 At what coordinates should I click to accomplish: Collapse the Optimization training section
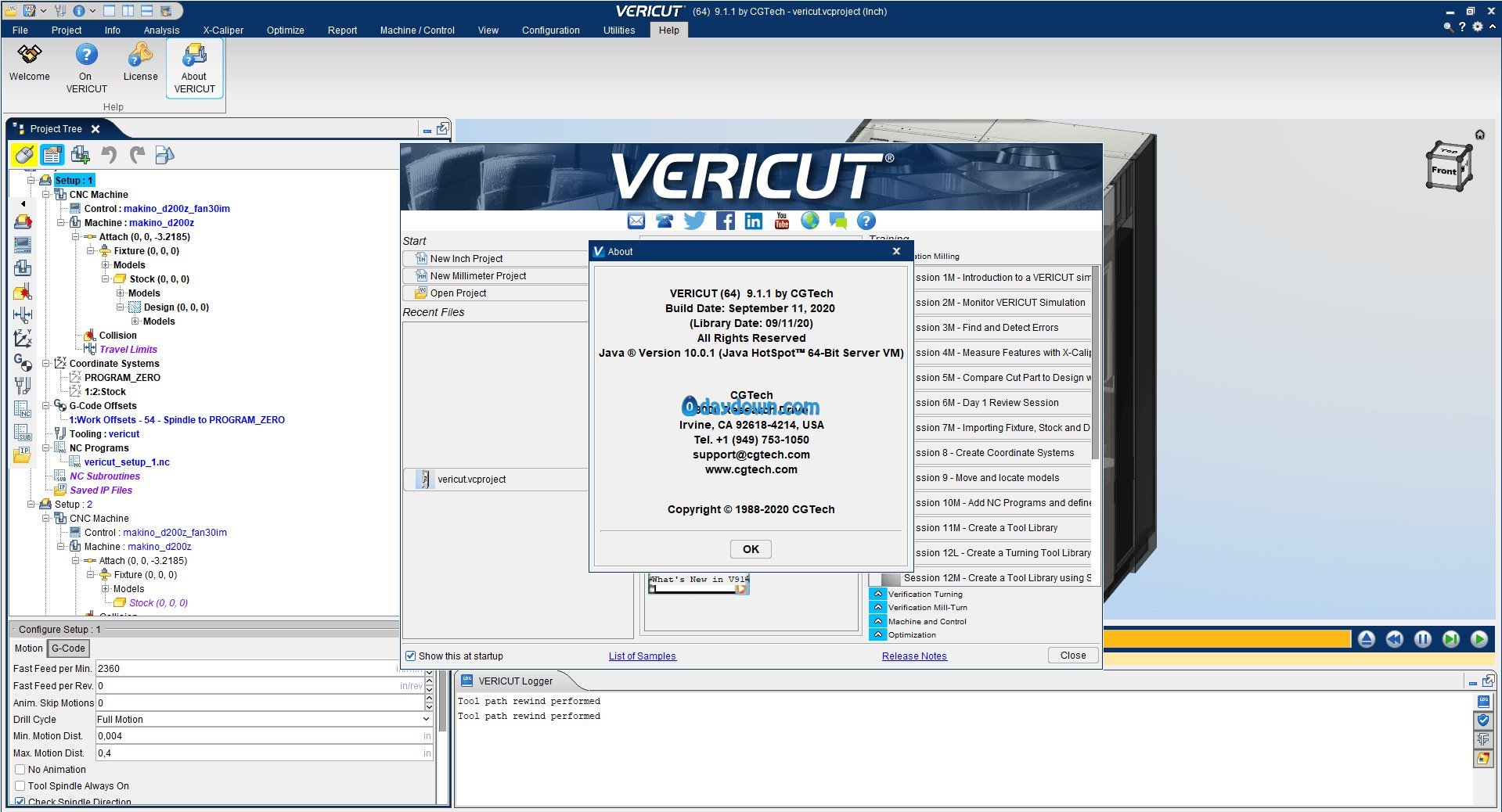point(878,634)
